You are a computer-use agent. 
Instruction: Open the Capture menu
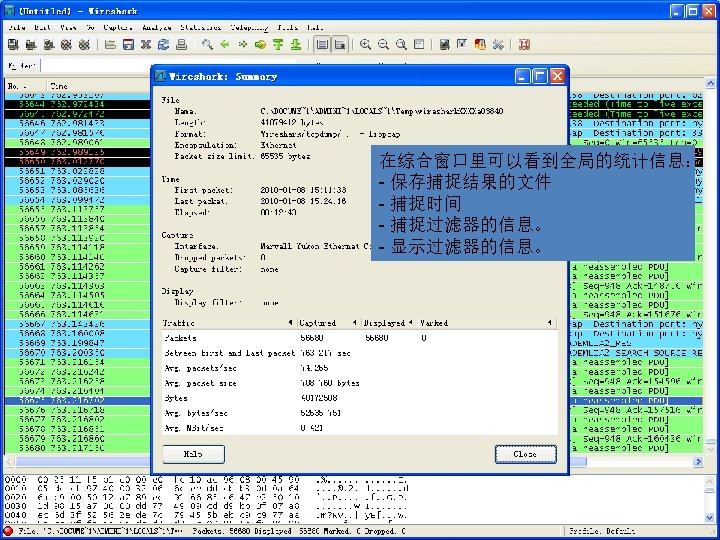tap(118, 27)
